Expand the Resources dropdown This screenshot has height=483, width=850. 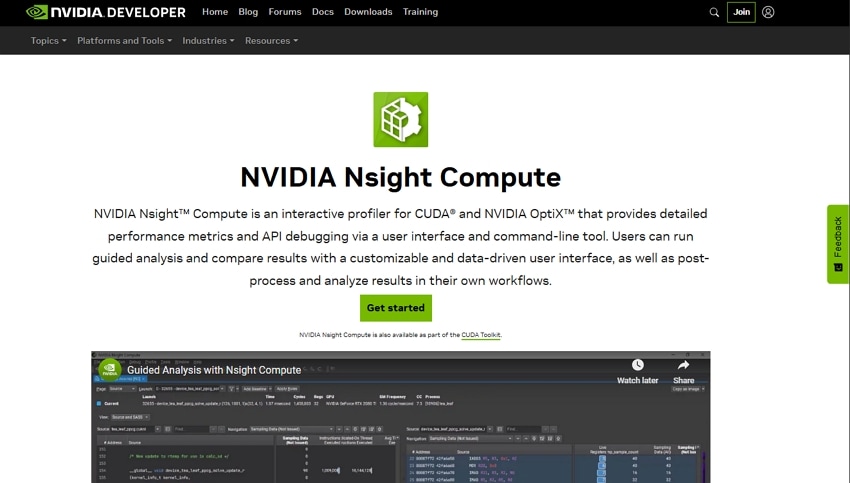[271, 41]
